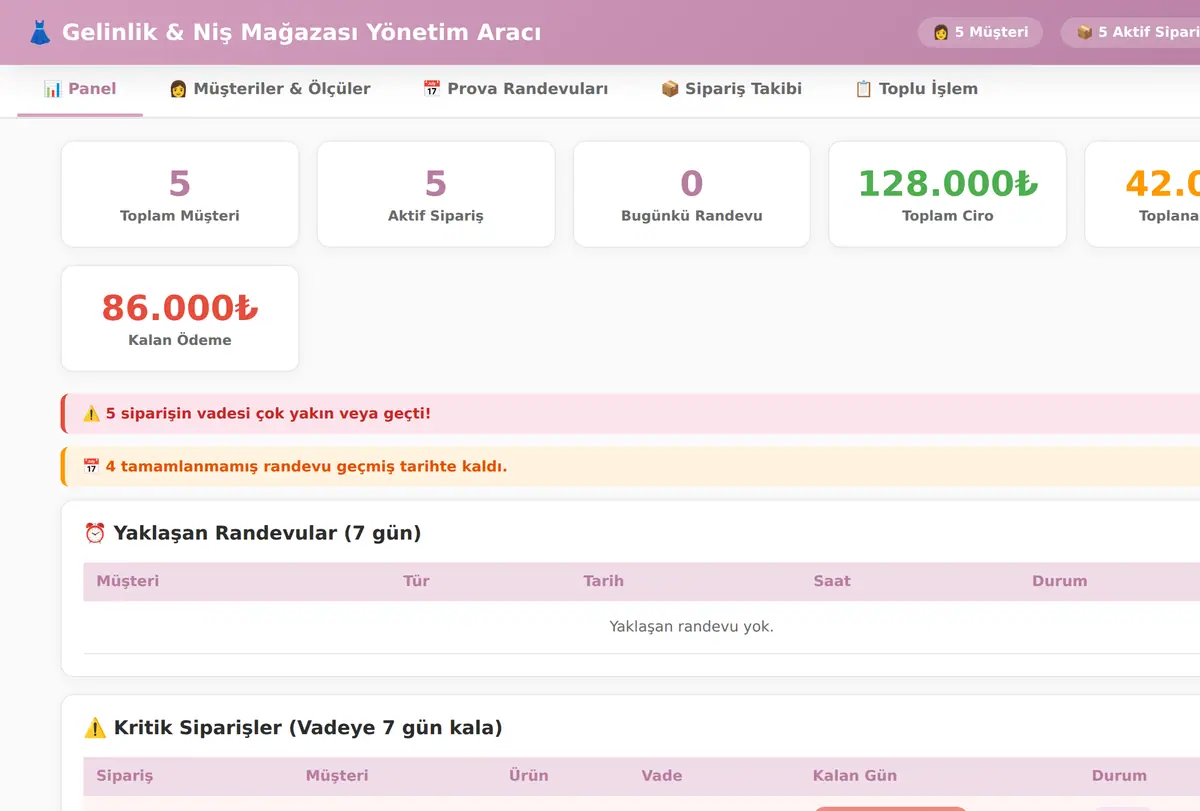Click the overdue orders warning alert
1200x811 pixels.
[631, 413]
